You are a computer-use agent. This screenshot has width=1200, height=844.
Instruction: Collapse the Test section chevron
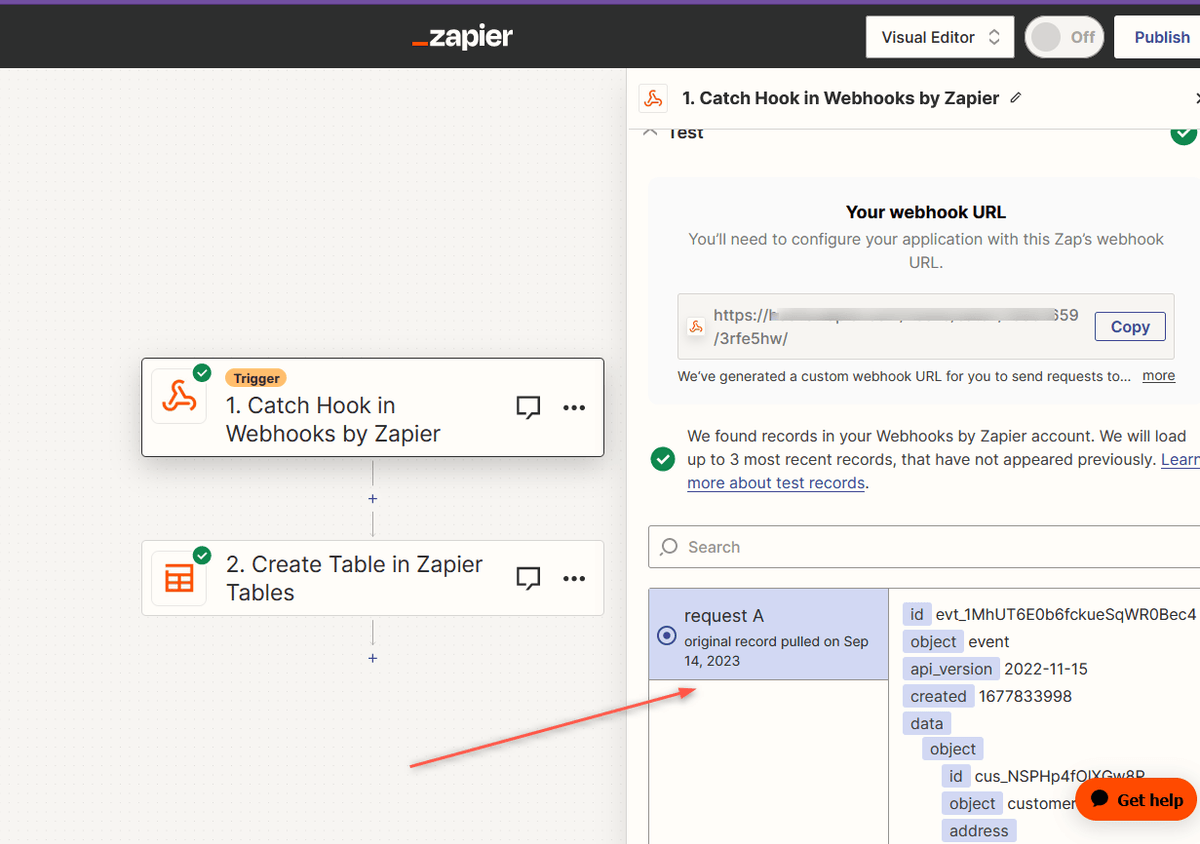(651, 131)
